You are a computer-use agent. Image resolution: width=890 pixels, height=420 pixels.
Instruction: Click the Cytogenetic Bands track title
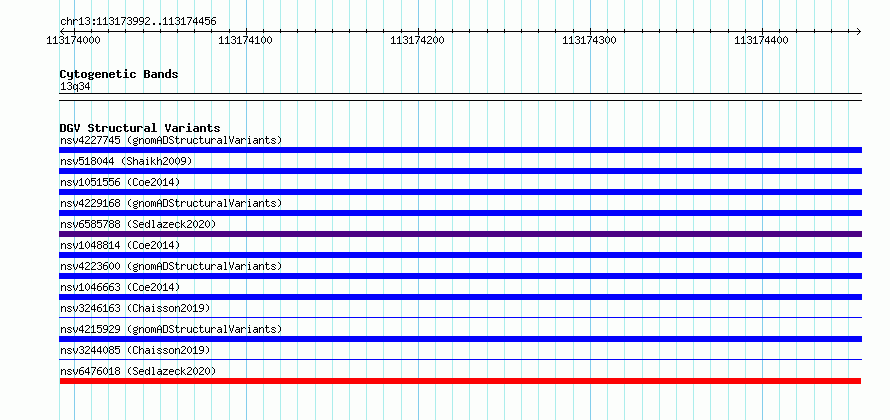(x=119, y=74)
